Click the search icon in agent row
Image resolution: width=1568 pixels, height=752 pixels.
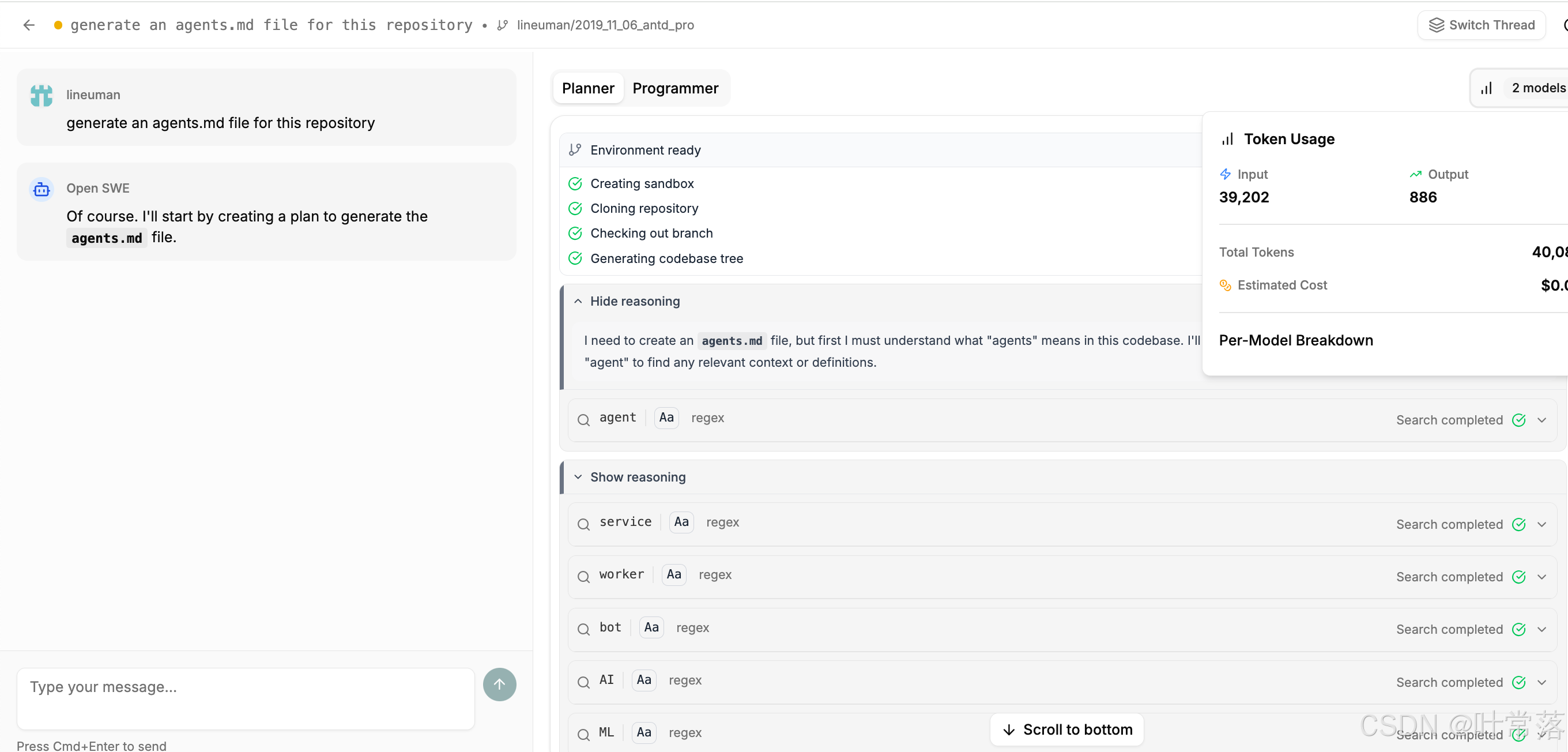point(583,419)
